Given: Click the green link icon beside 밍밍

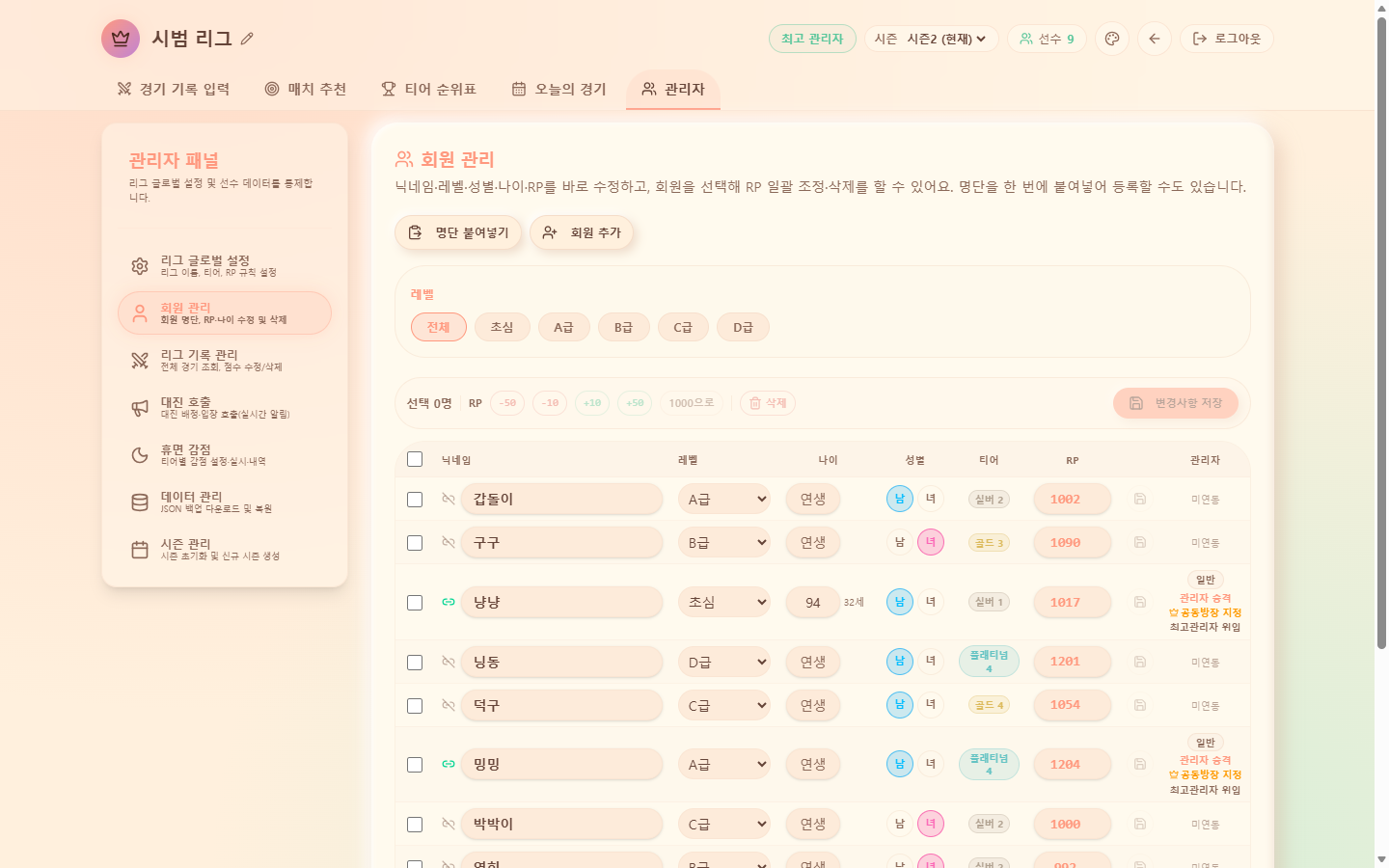Looking at the screenshot, I should [449, 764].
